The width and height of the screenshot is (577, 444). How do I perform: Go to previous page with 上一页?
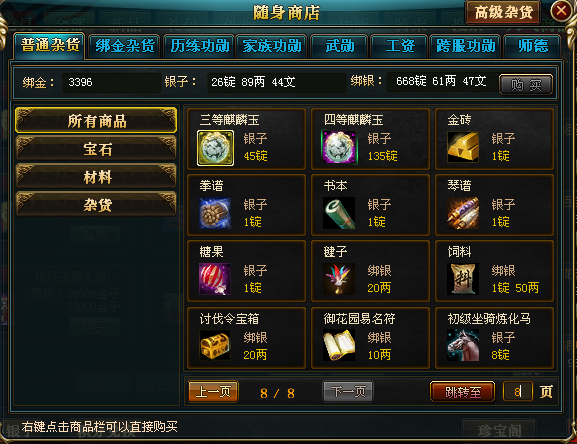coord(213,391)
